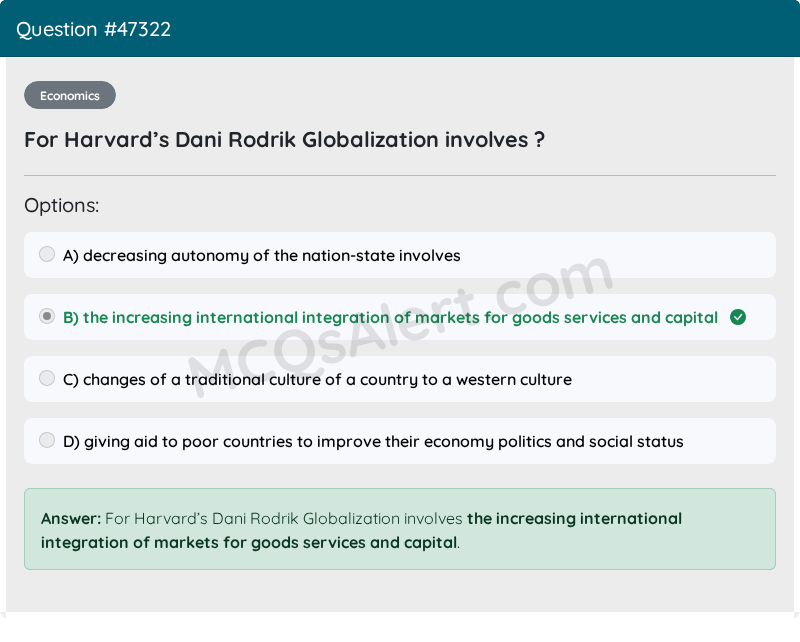This screenshot has height=642, width=800.
Task: Select radio button for option D
Action: click(47, 440)
